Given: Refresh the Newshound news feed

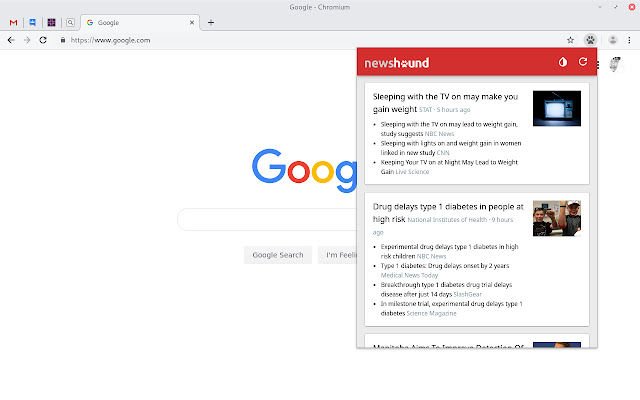Looking at the screenshot, I should pyautogui.click(x=583, y=62).
